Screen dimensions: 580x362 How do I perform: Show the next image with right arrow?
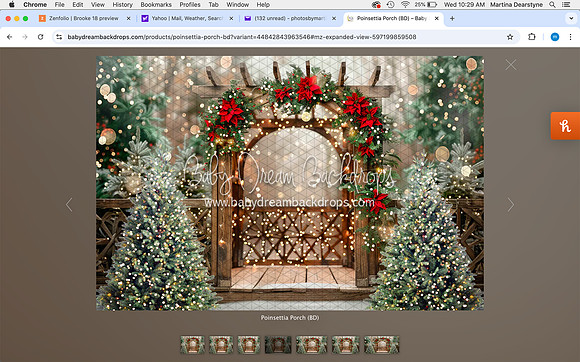coord(511,204)
